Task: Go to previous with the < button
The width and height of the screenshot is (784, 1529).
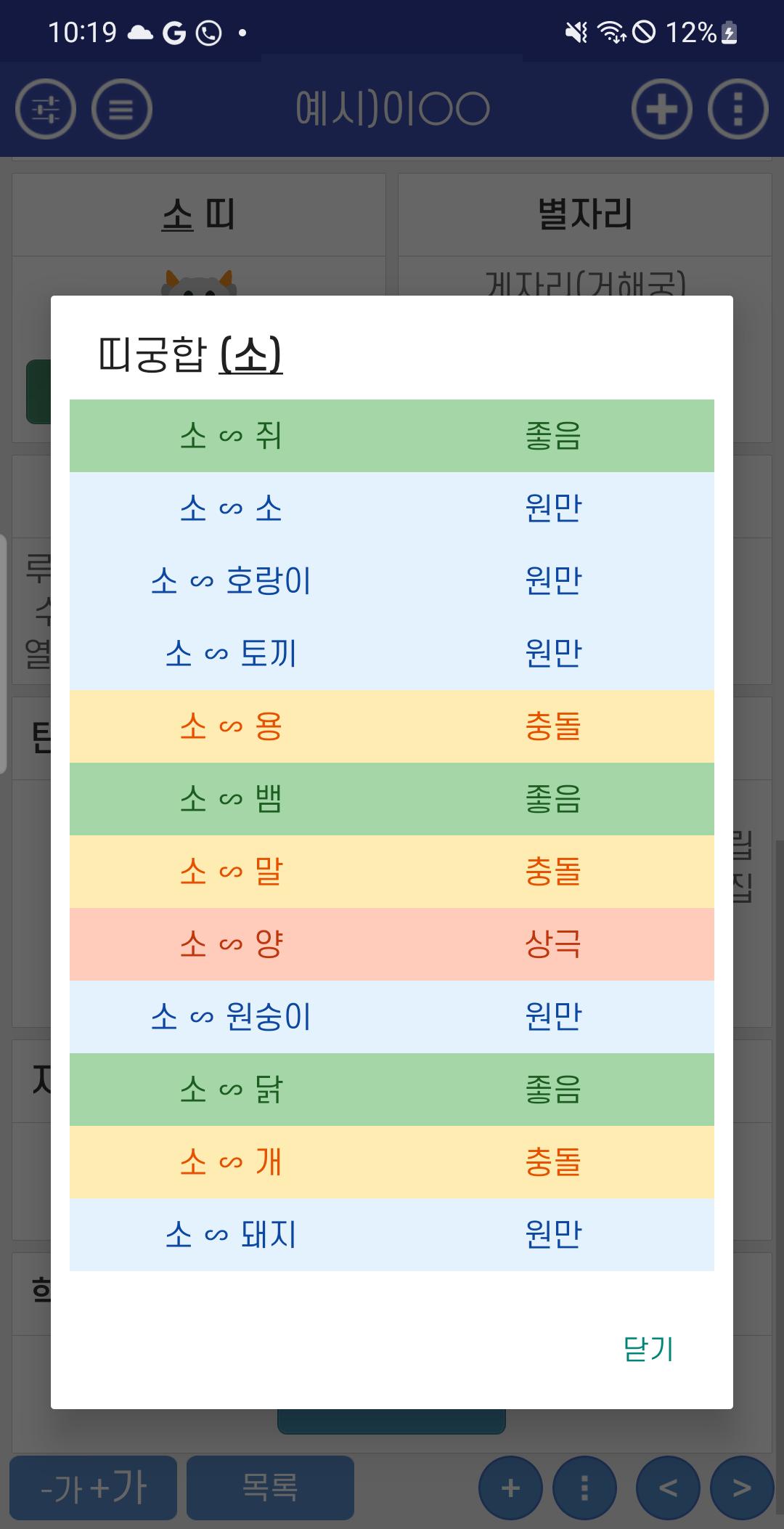Action: pyautogui.click(x=668, y=1488)
